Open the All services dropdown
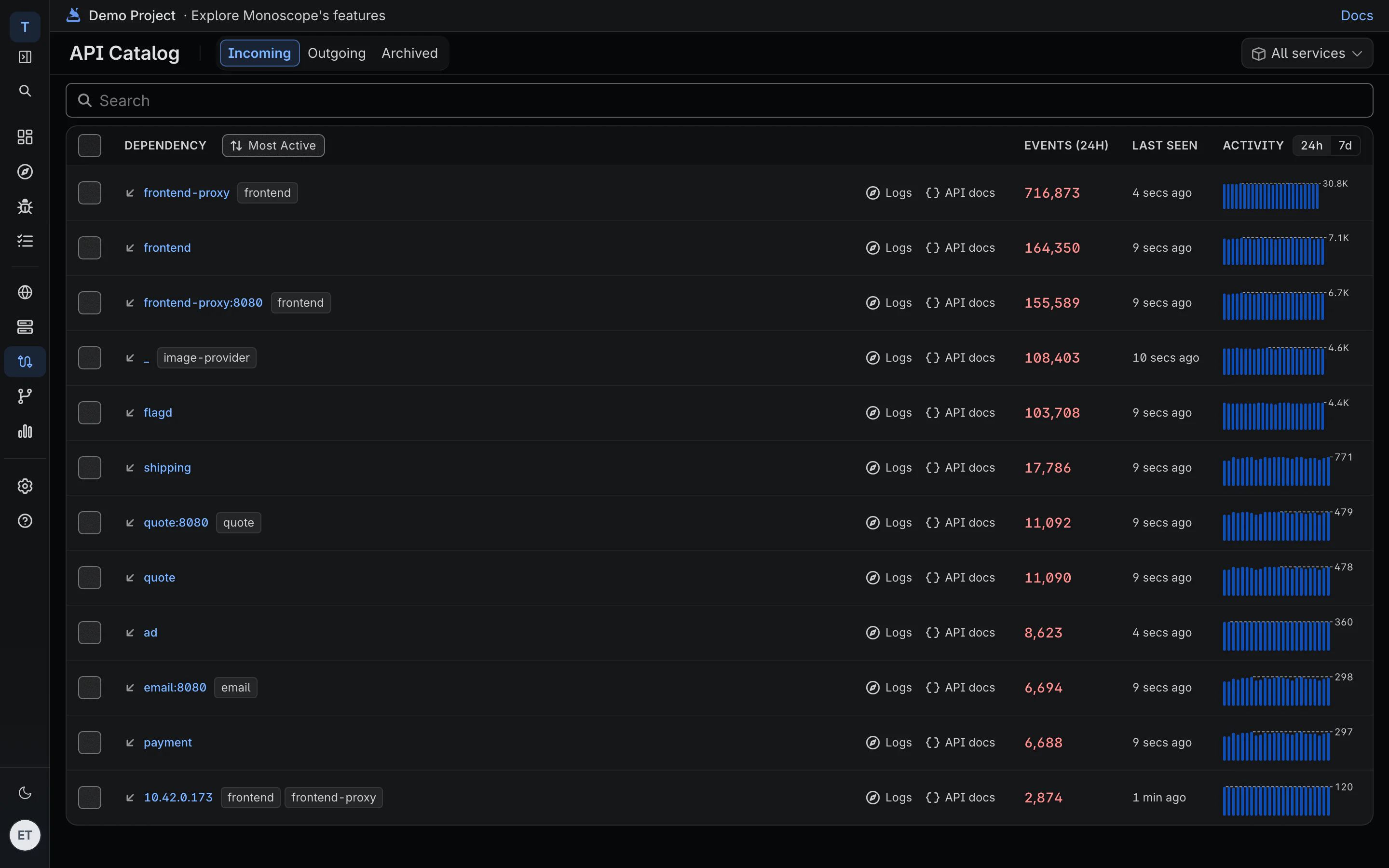This screenshot has height=868, width=1389. click(1307, 54)
